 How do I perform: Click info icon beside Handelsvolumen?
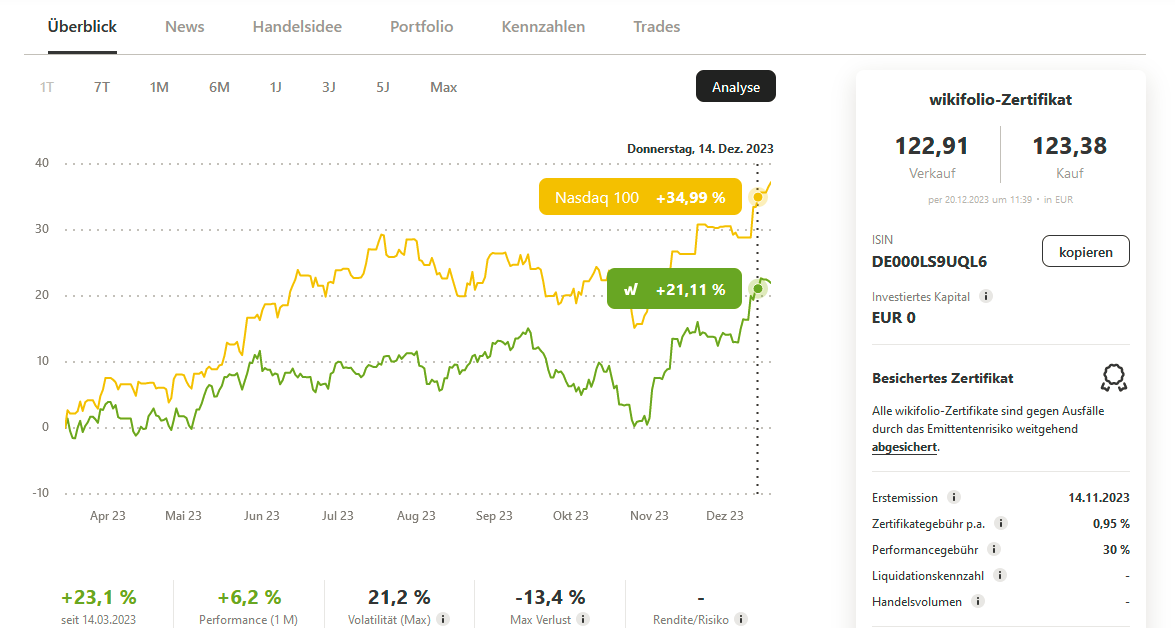tap(978, 601)
